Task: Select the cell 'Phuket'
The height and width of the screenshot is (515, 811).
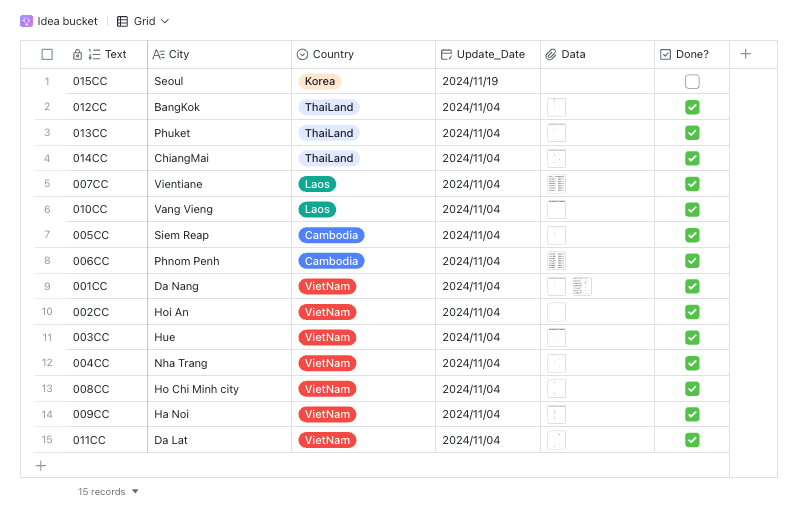Action: coord(219,133)
